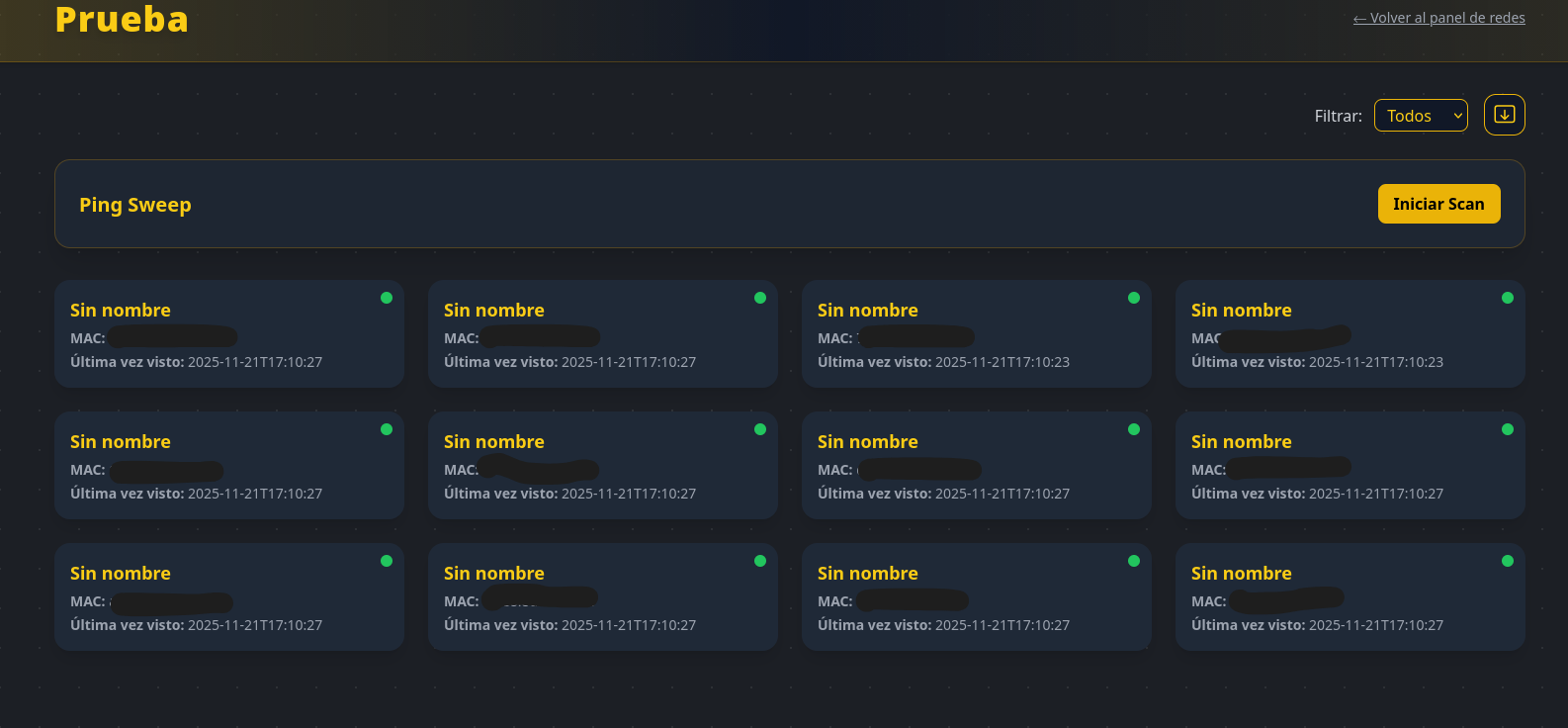Click green status dot on bottom row's last card
The height and width of the screenshot is (728, 1568).
[x=1508, y=561]
